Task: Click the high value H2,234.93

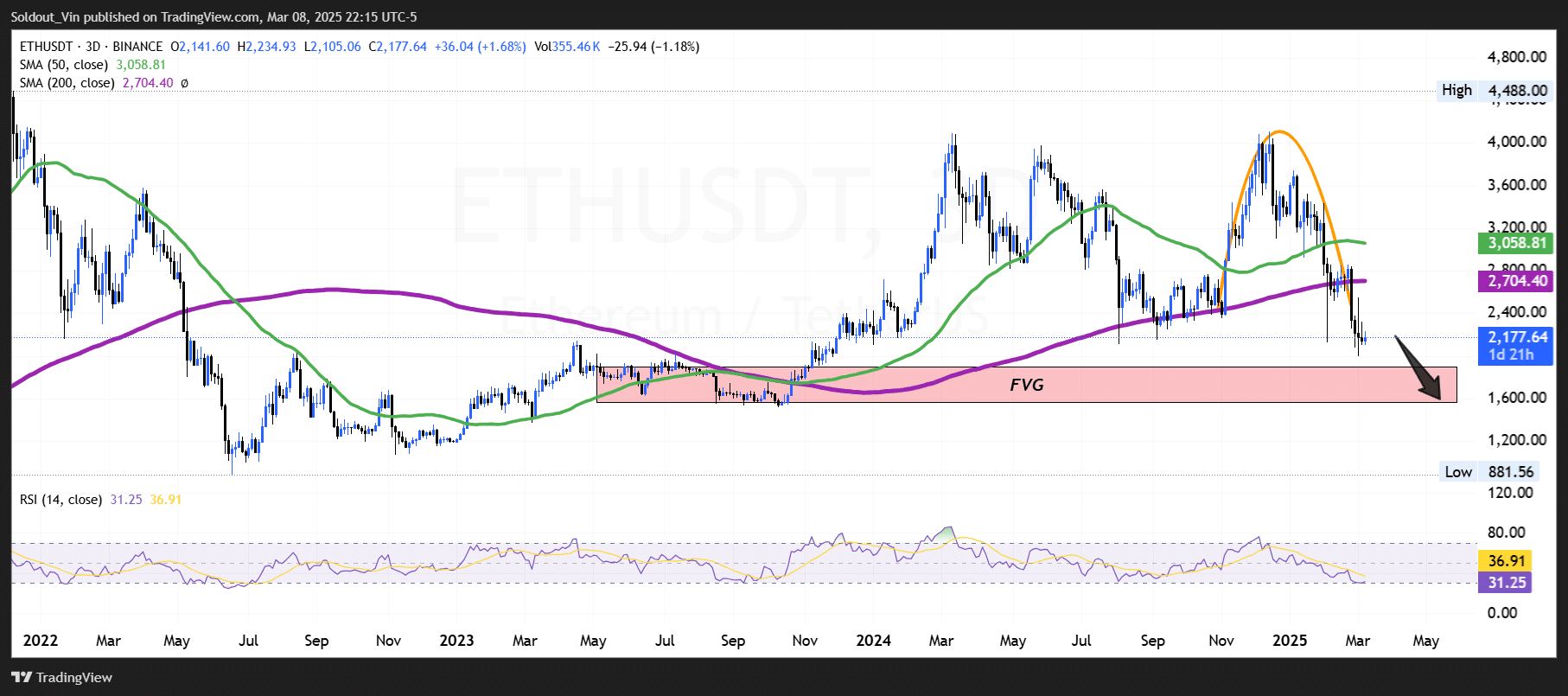Action: (x=267, y=47)
